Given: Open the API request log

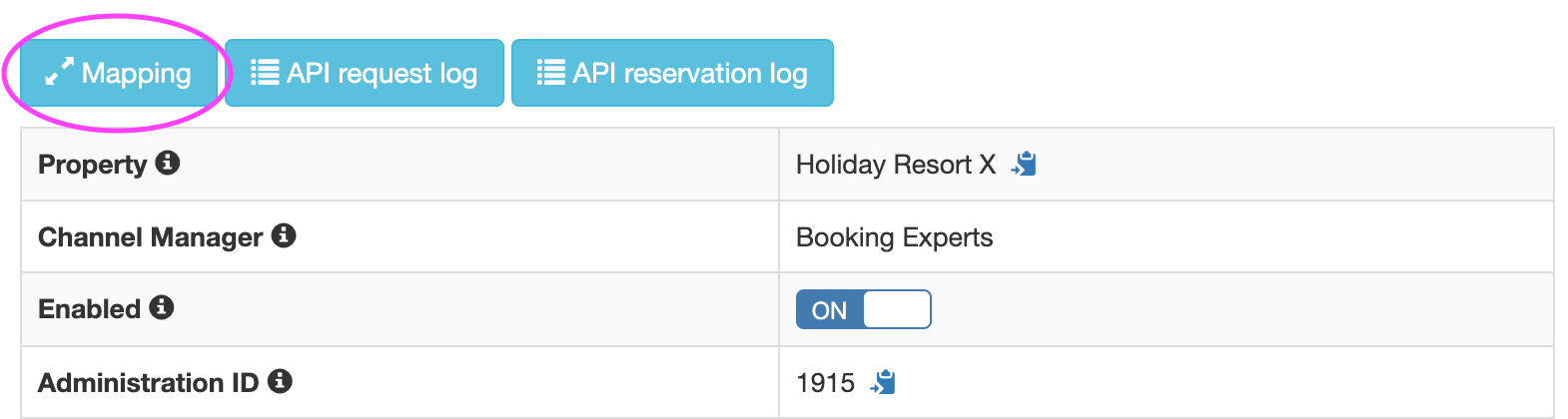Looking at the screenshot, I should pyautogui.click(x=365, y=73).
